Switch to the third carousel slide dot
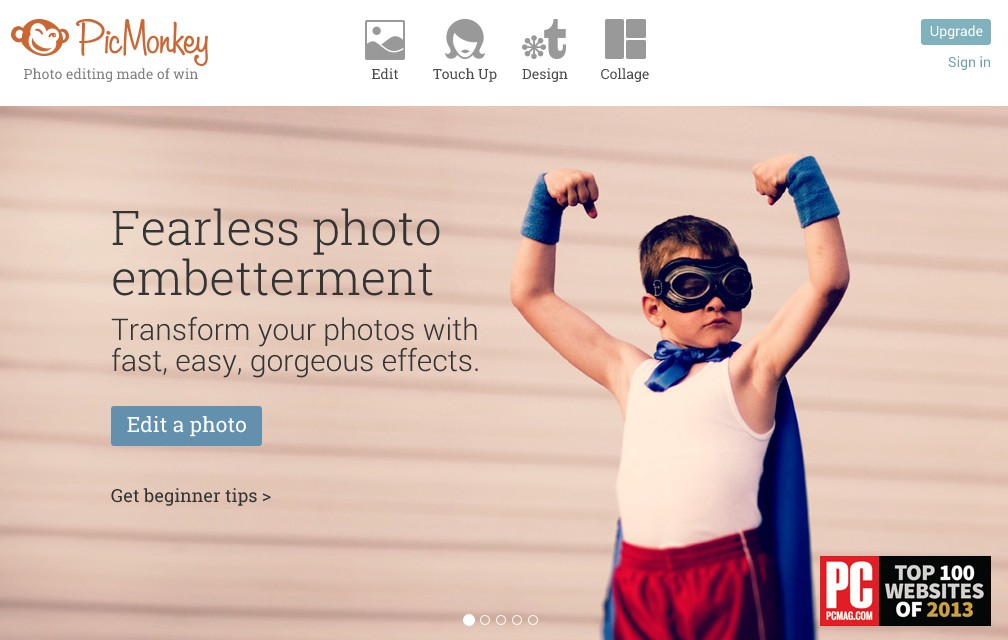This screenshot has width=1008, height=640. (501, 620)
